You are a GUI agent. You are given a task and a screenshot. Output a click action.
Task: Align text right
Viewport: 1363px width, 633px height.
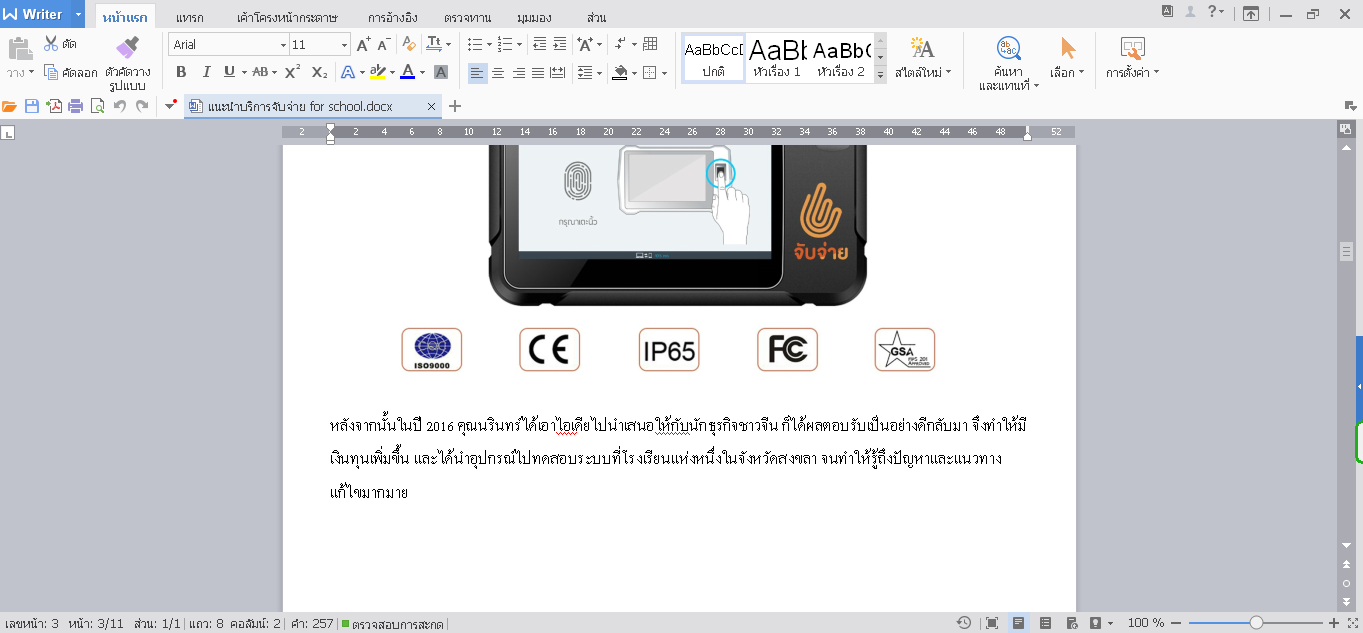pyautogui.click(x=519, y=72)
